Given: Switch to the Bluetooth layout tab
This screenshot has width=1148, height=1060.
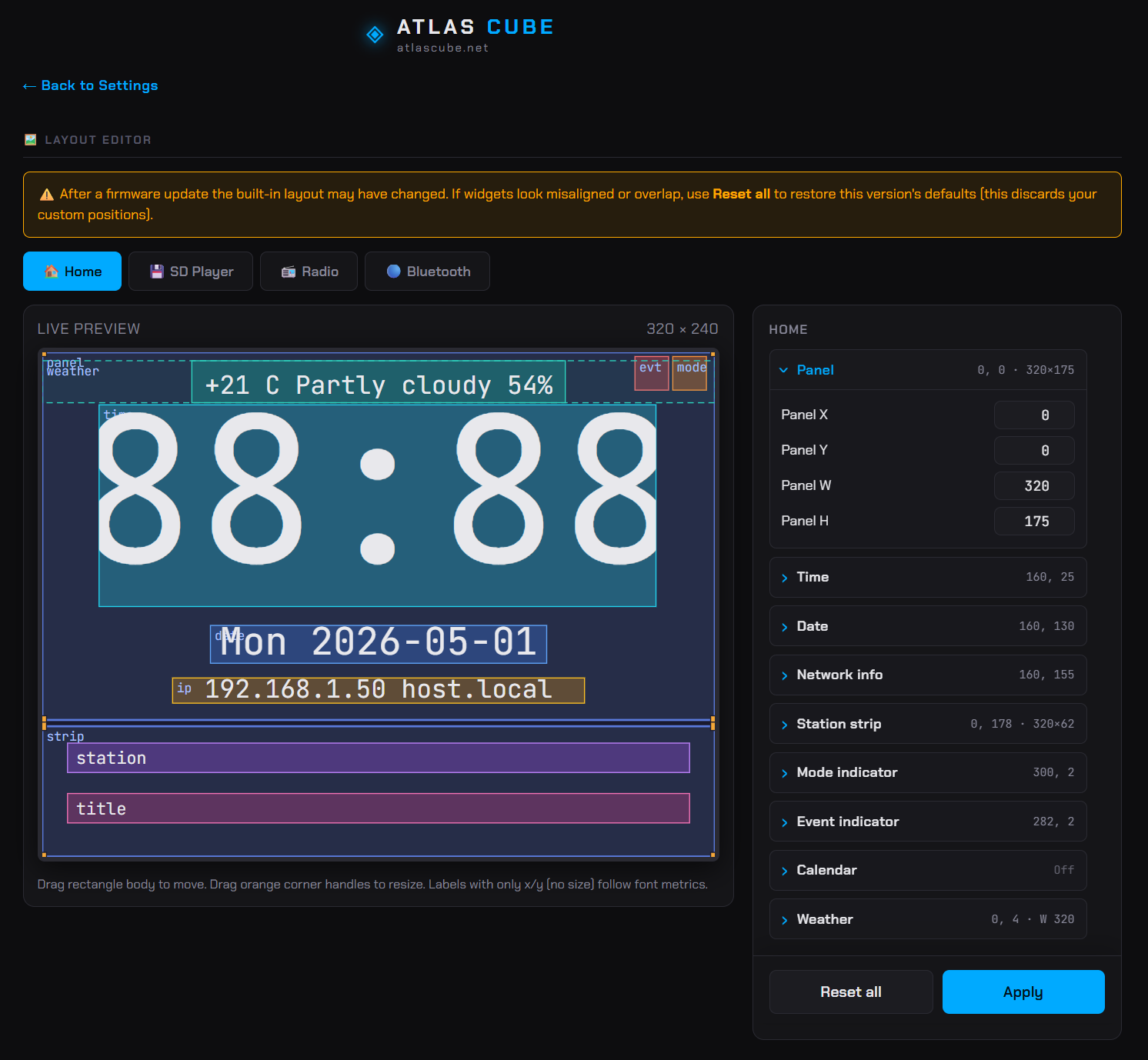Looking at the screenshot, I should (x=427, y=272).
